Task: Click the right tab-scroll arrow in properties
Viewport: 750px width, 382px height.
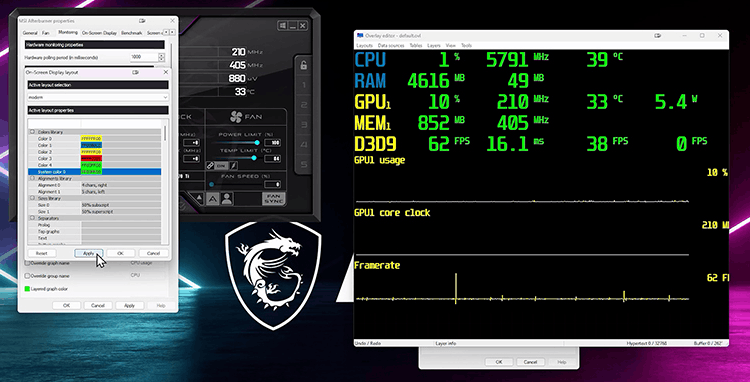Action: [172, 33]
